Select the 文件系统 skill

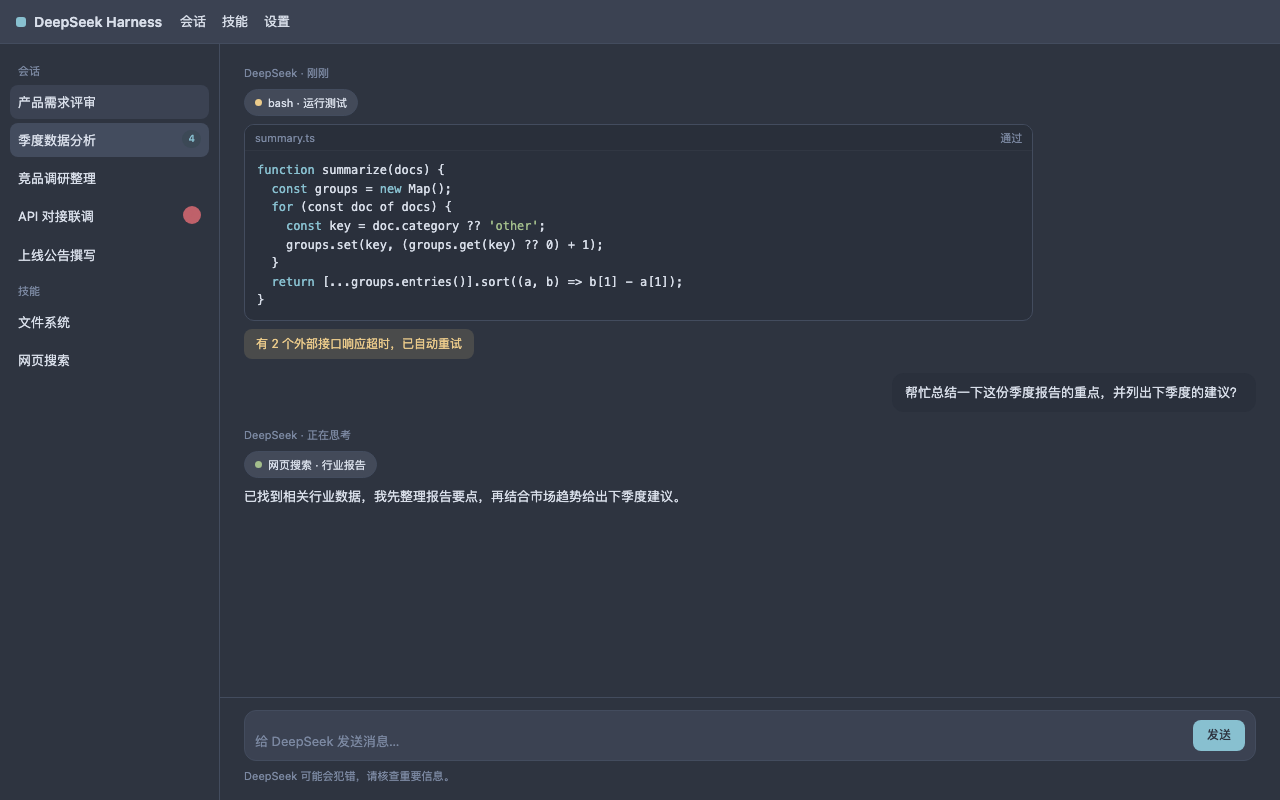109,322
